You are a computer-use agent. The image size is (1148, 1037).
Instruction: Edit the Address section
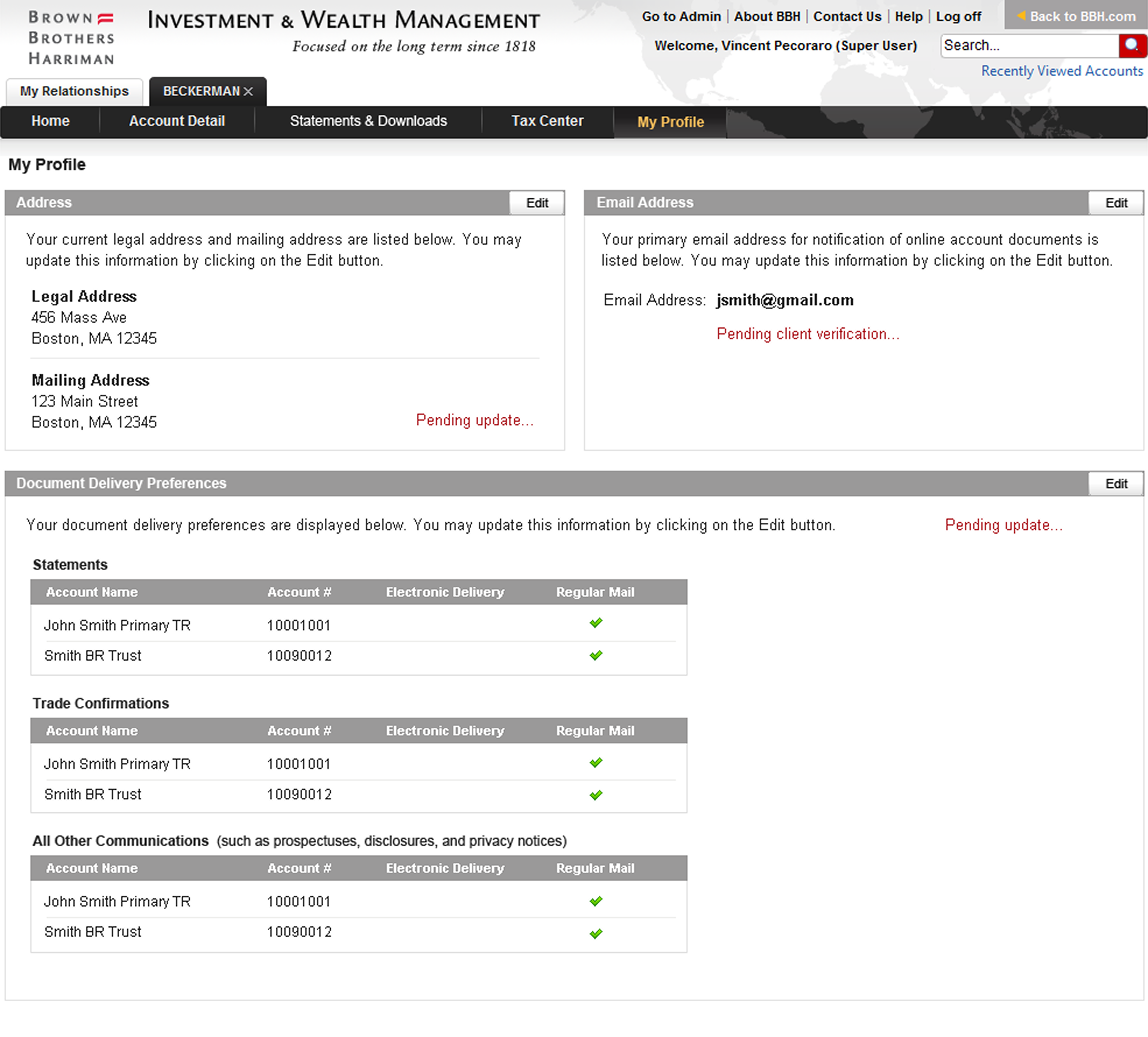coord(537,203)
